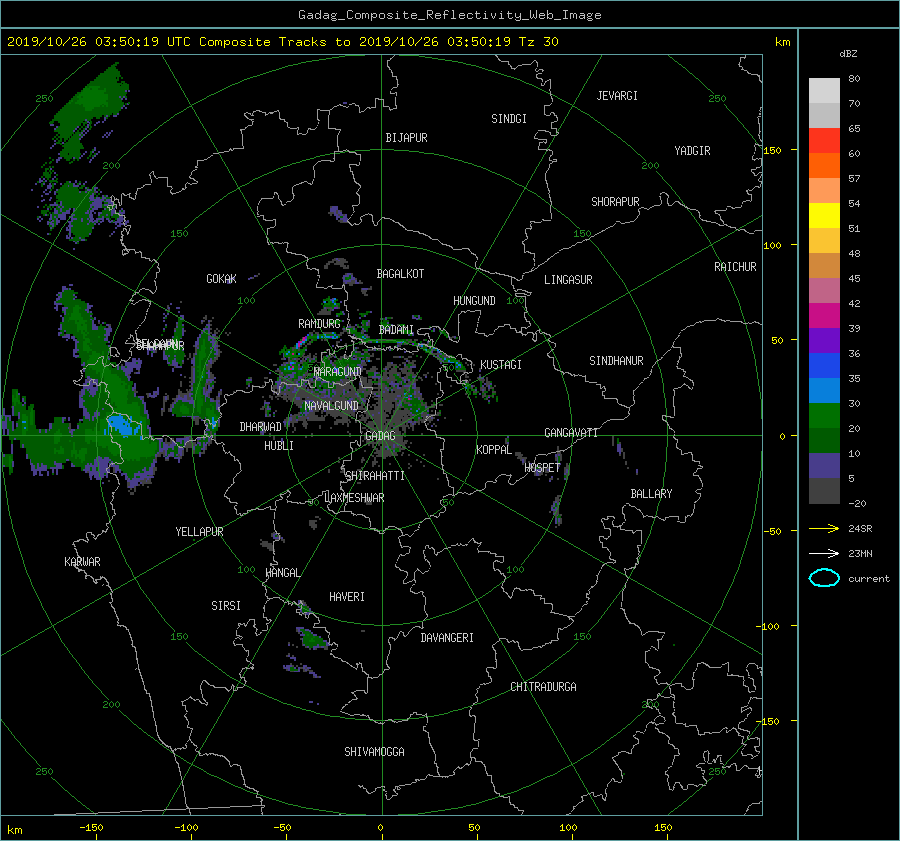Click the CHITRADURGA city label
The height and width of the screenshot is (841, 900).
pos(543,687)
